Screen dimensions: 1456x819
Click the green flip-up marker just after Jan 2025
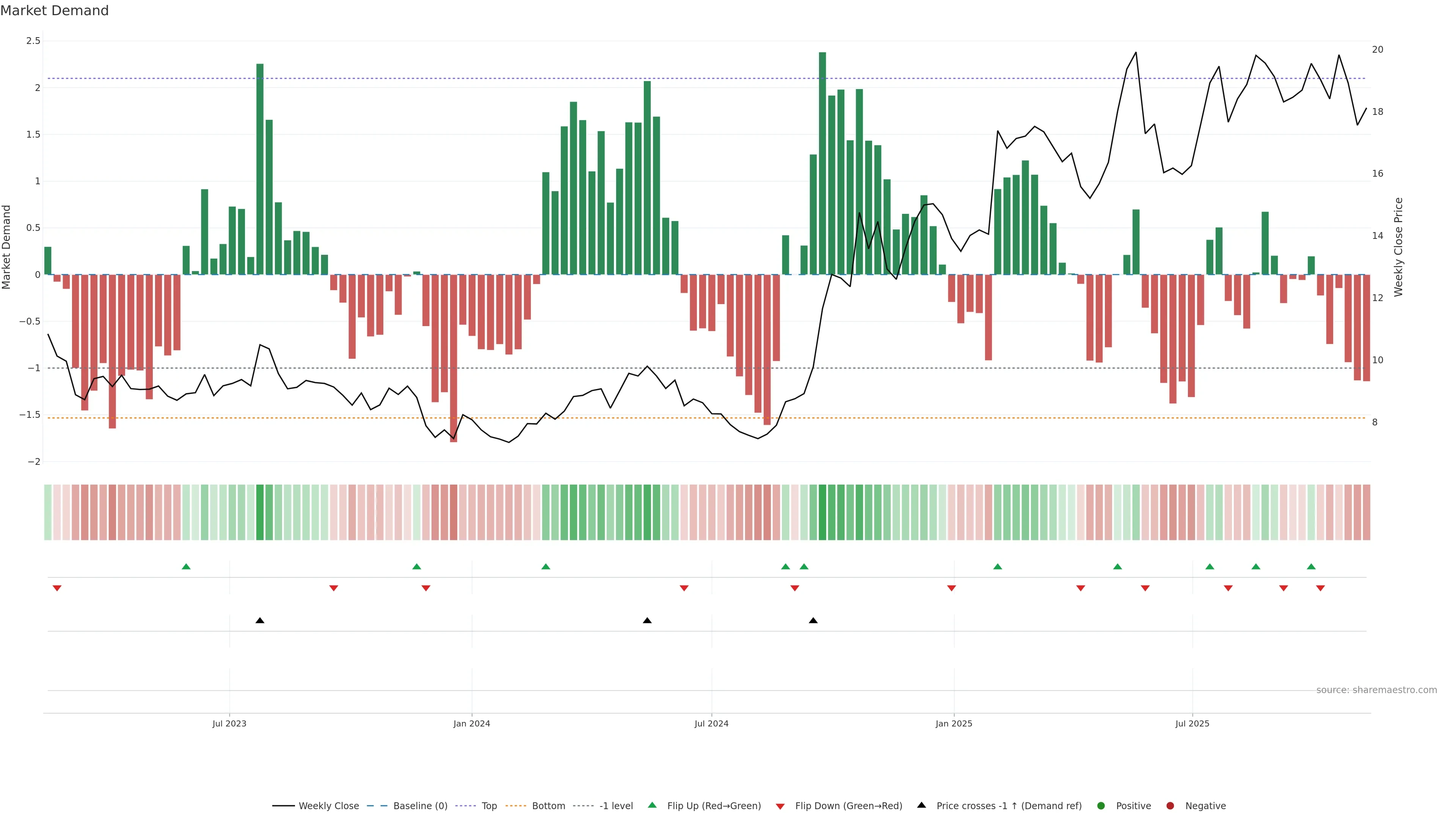click(x=998, y=566)
